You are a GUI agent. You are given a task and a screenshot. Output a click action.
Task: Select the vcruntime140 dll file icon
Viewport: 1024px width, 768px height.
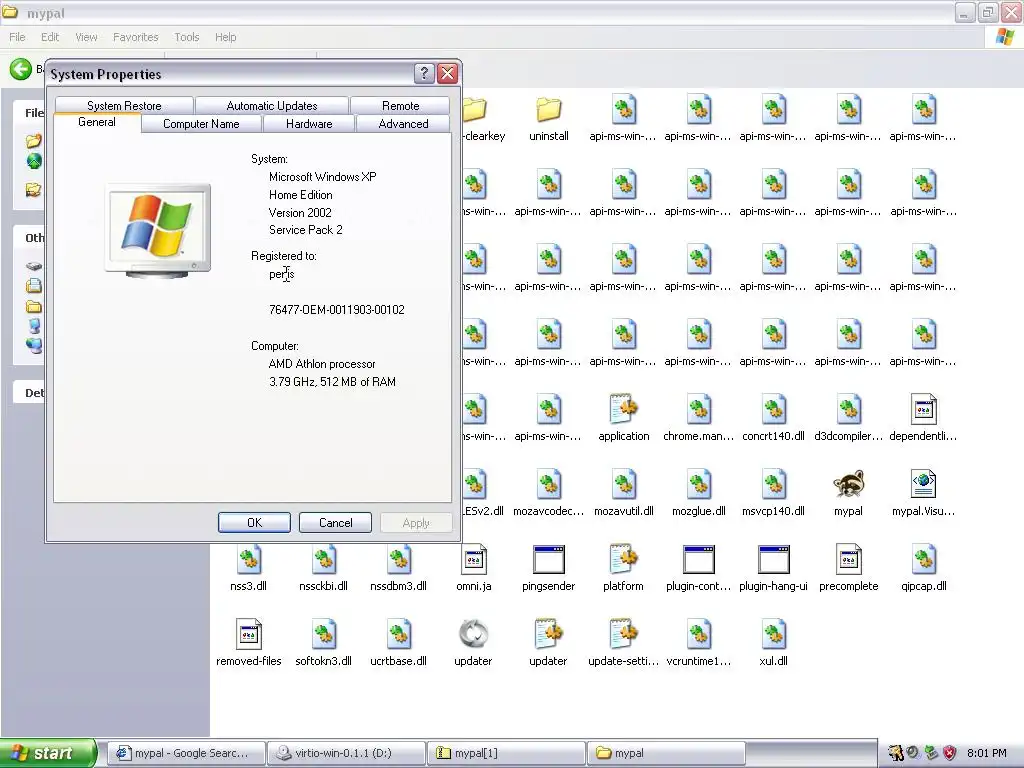(x=698, y=634)
